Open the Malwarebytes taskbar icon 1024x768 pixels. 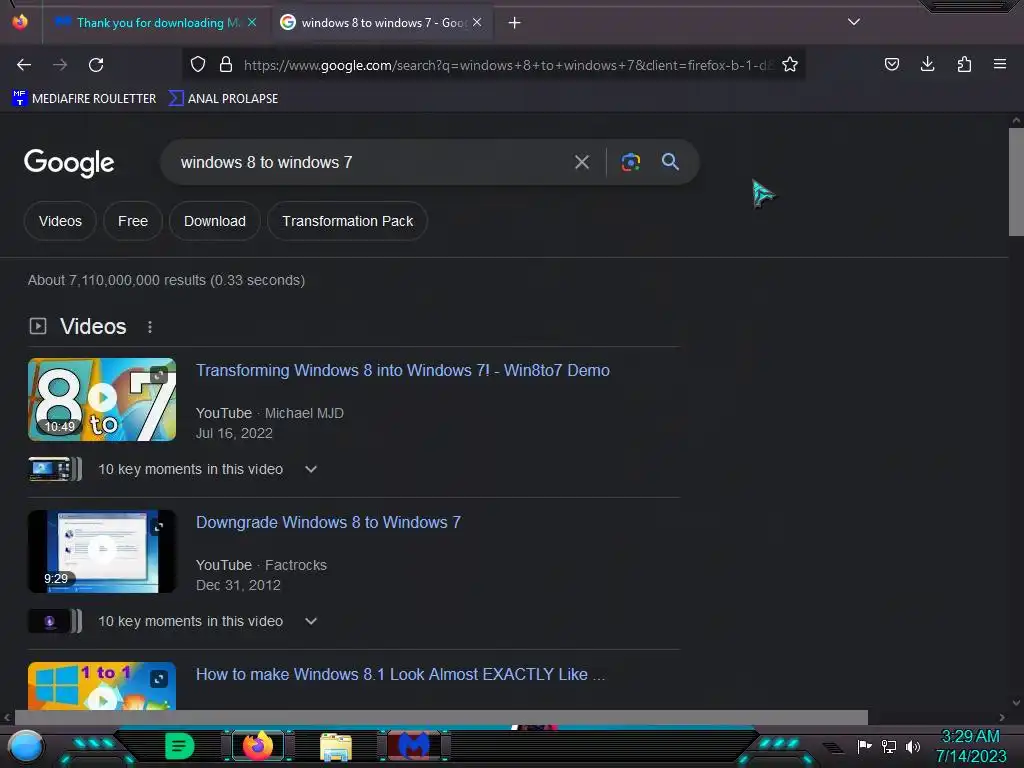(x=413, y=746)
